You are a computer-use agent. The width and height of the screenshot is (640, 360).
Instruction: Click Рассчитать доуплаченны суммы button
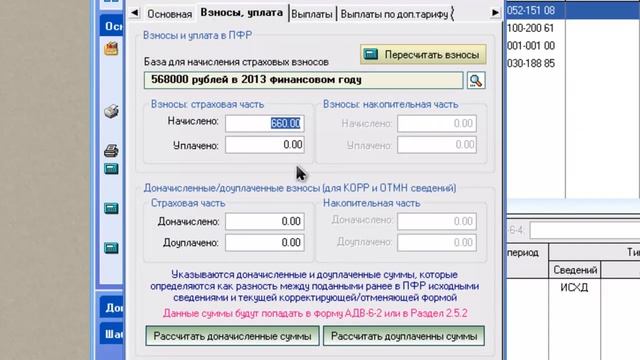click(404, 336)
